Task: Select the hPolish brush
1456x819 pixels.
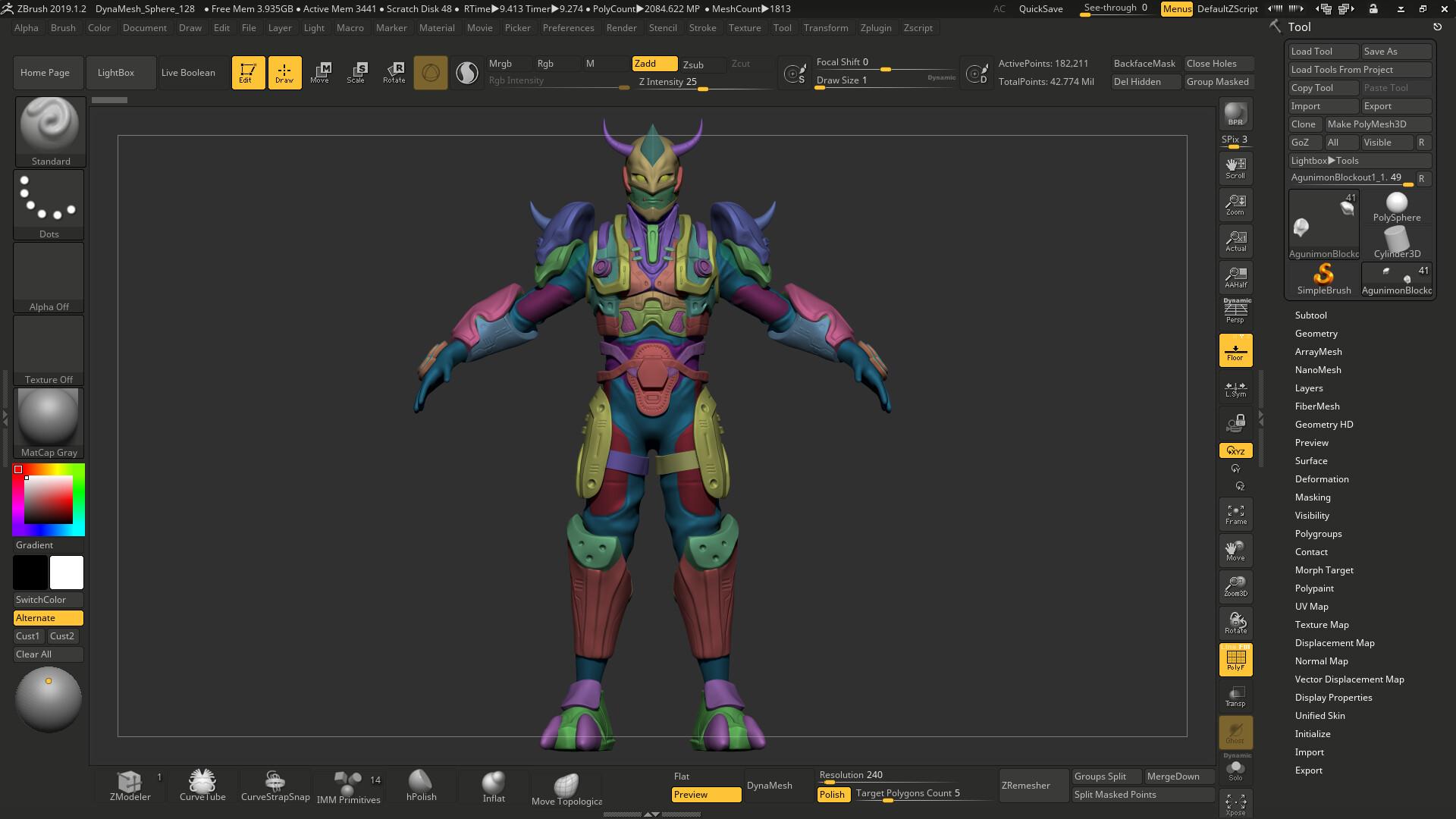Action: click(x=421, y=786)
